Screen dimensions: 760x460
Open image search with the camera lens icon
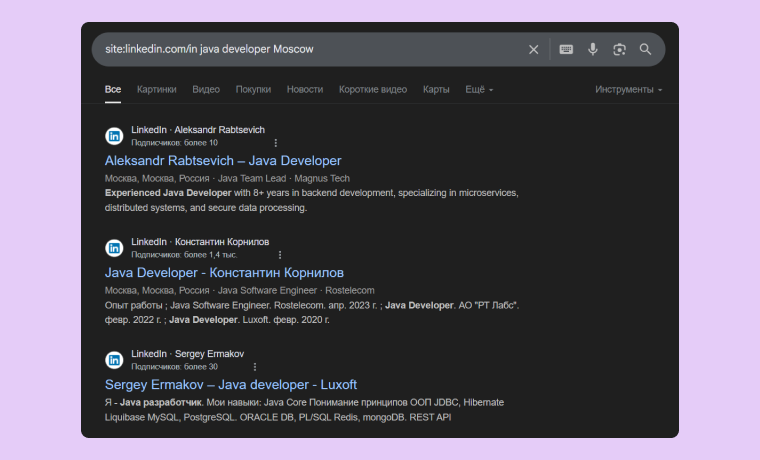(619, 49)
